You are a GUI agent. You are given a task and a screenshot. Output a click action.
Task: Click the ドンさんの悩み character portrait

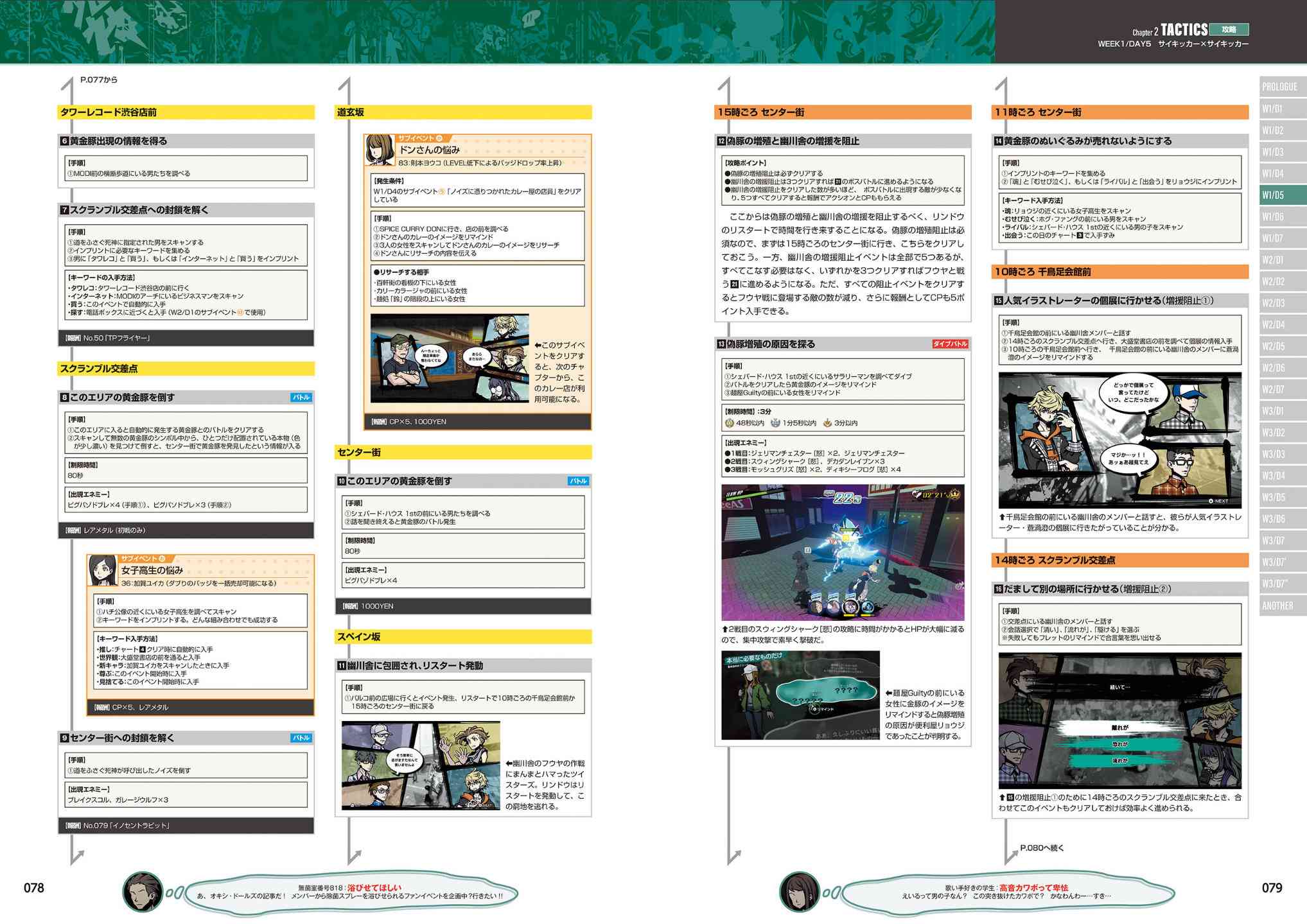(380, 150)
